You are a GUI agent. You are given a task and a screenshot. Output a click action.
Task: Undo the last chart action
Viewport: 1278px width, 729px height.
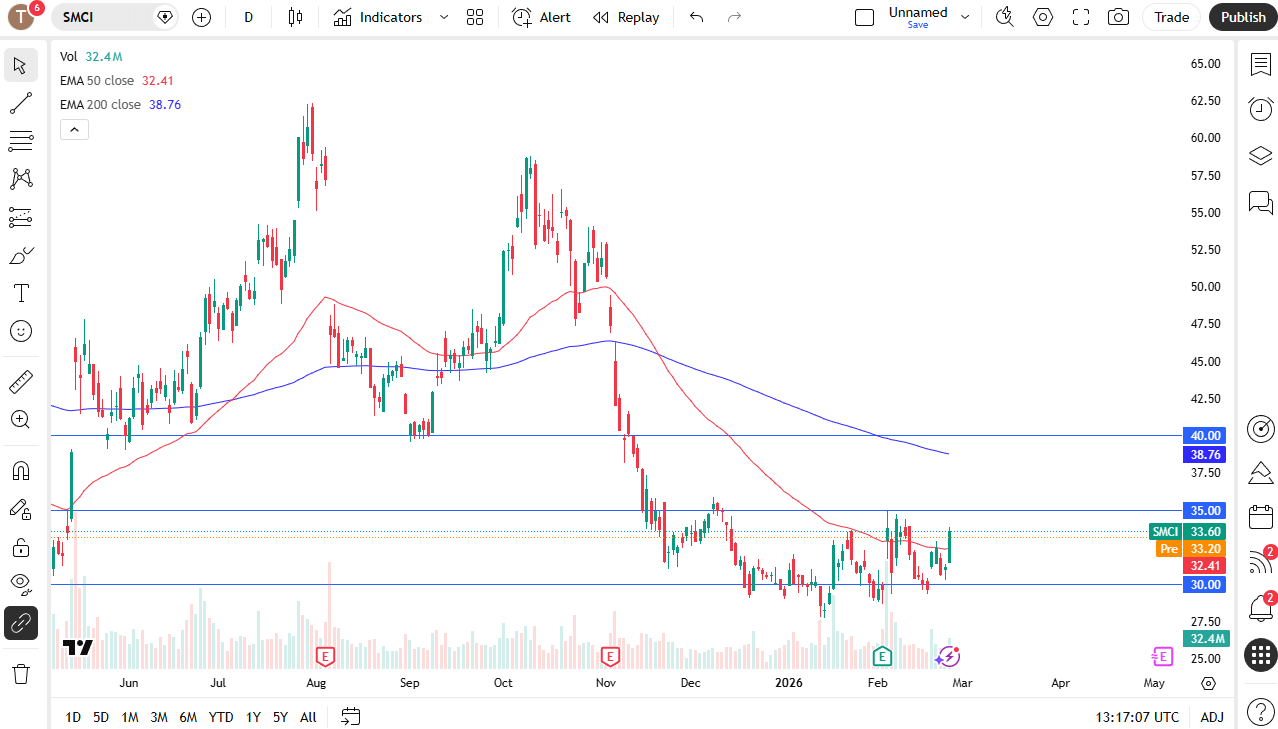tap(697, 17)
